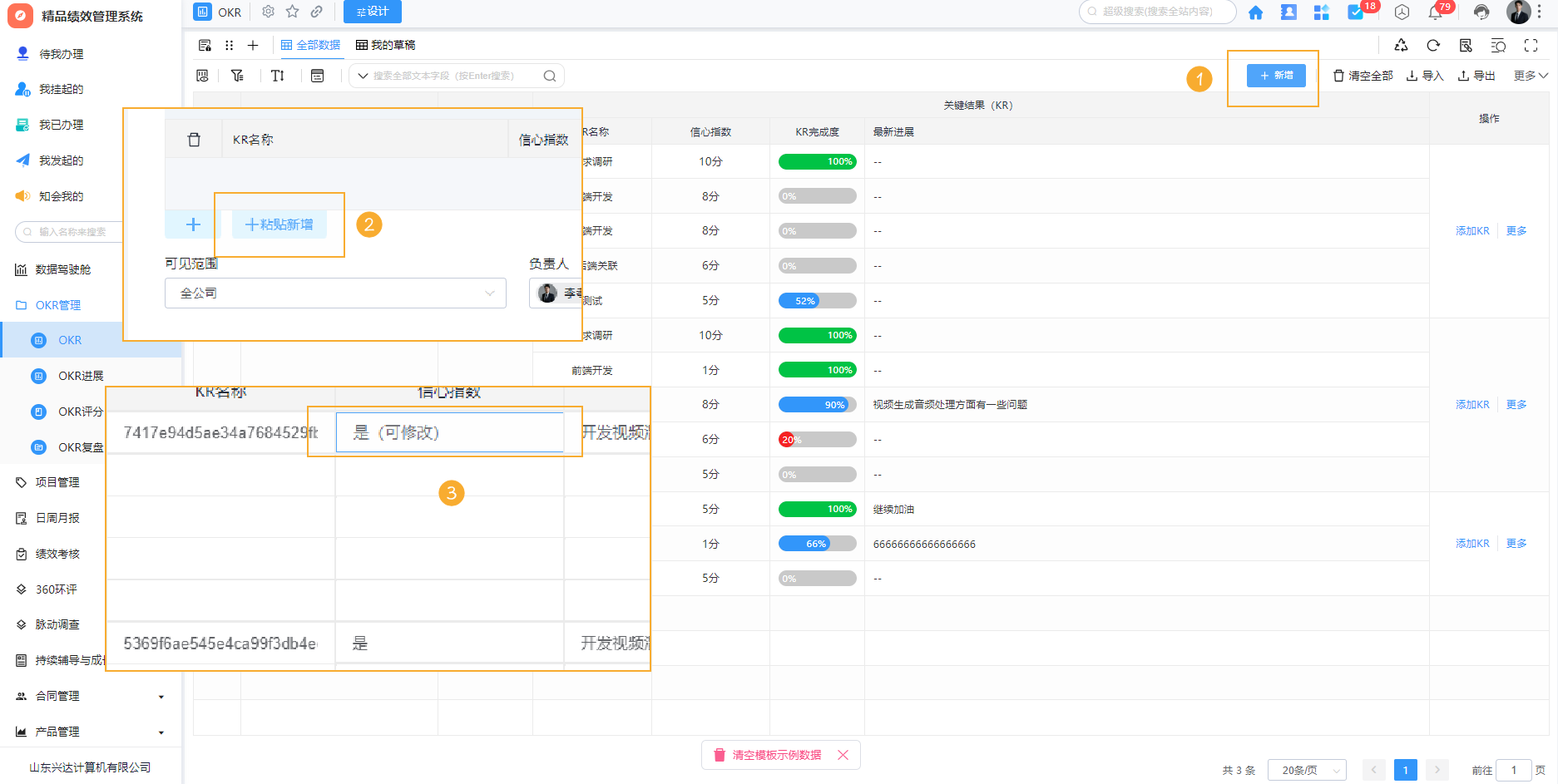Expand the 更多 dropdown in the toolbar
The height and width of the screenshot is (784, 1558).
[1531, 76]
